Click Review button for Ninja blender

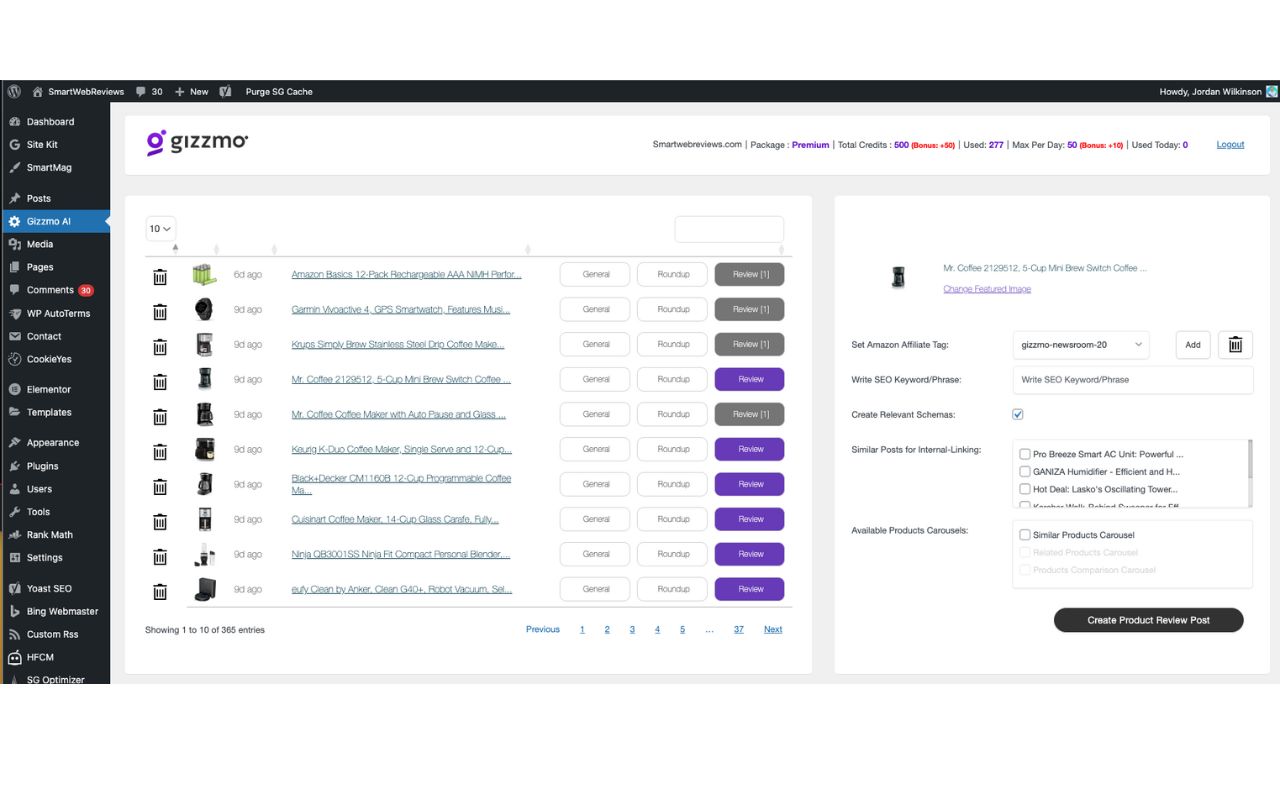750,554
